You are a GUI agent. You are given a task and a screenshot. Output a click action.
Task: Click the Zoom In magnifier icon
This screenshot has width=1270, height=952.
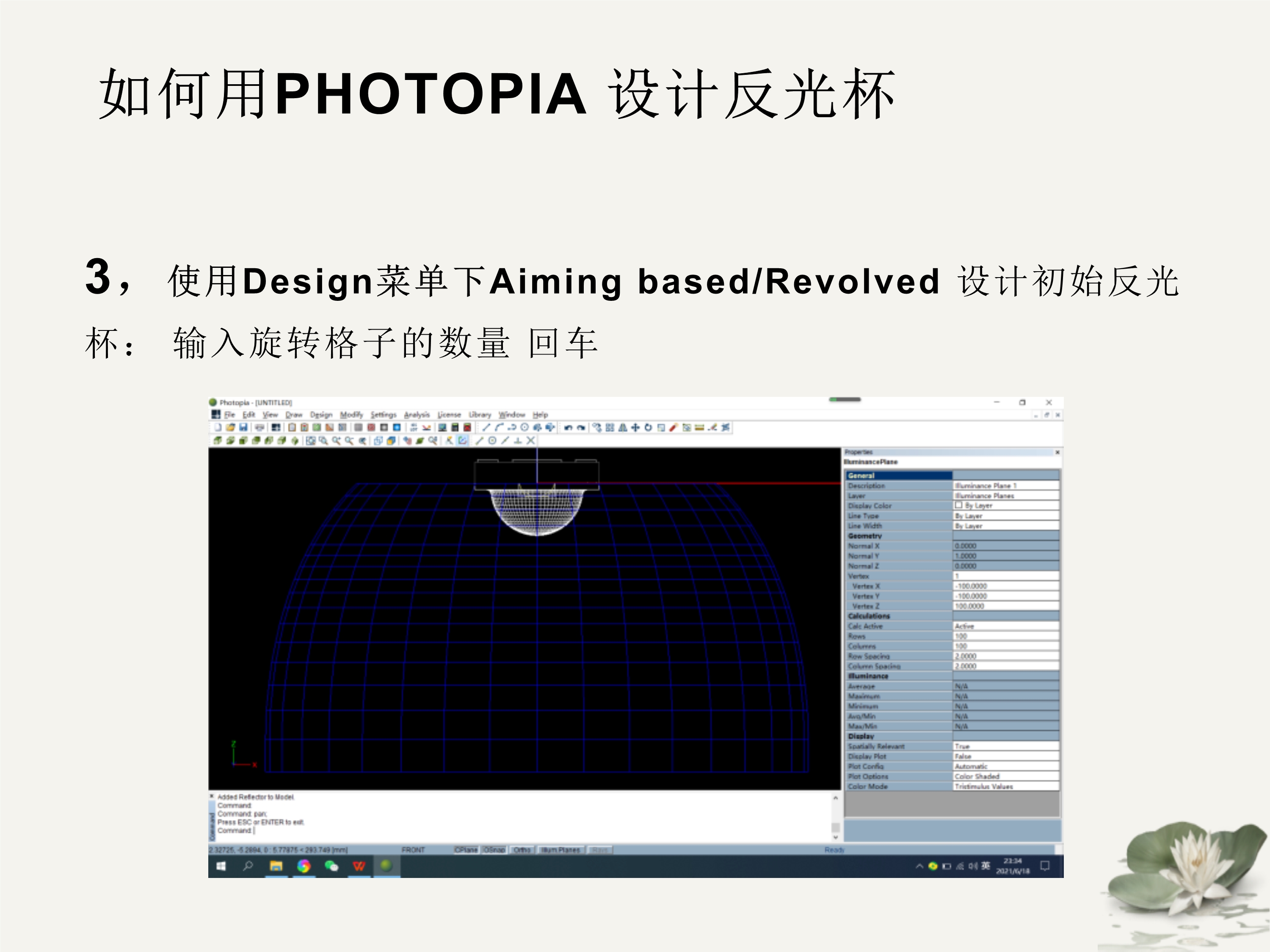pos(337,441)
